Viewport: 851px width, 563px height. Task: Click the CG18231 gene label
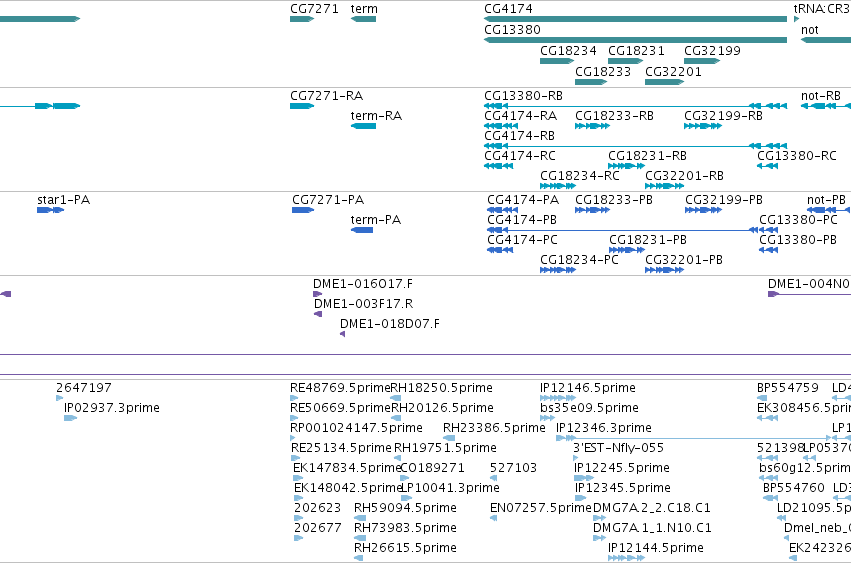click(636, 50)
